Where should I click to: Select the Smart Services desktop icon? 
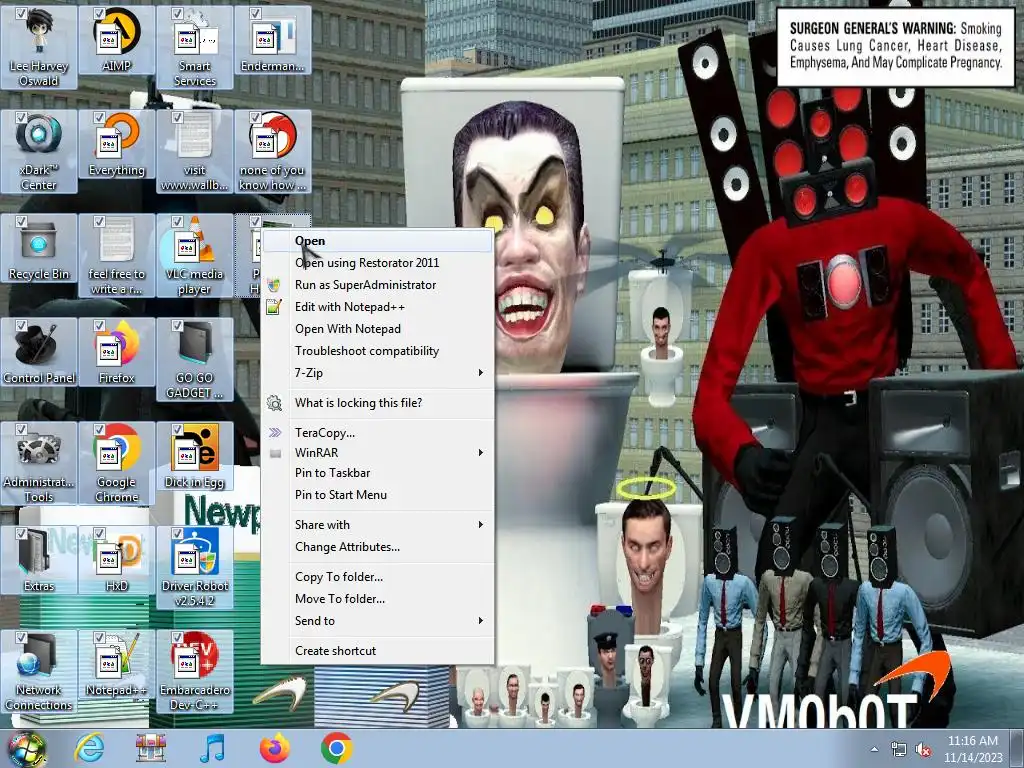[x=195, y=47]
